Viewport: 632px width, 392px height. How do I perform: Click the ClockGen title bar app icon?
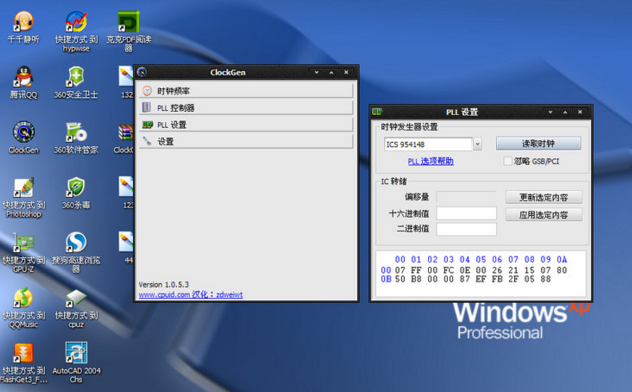pyautogui.click(x=142, y=72)
